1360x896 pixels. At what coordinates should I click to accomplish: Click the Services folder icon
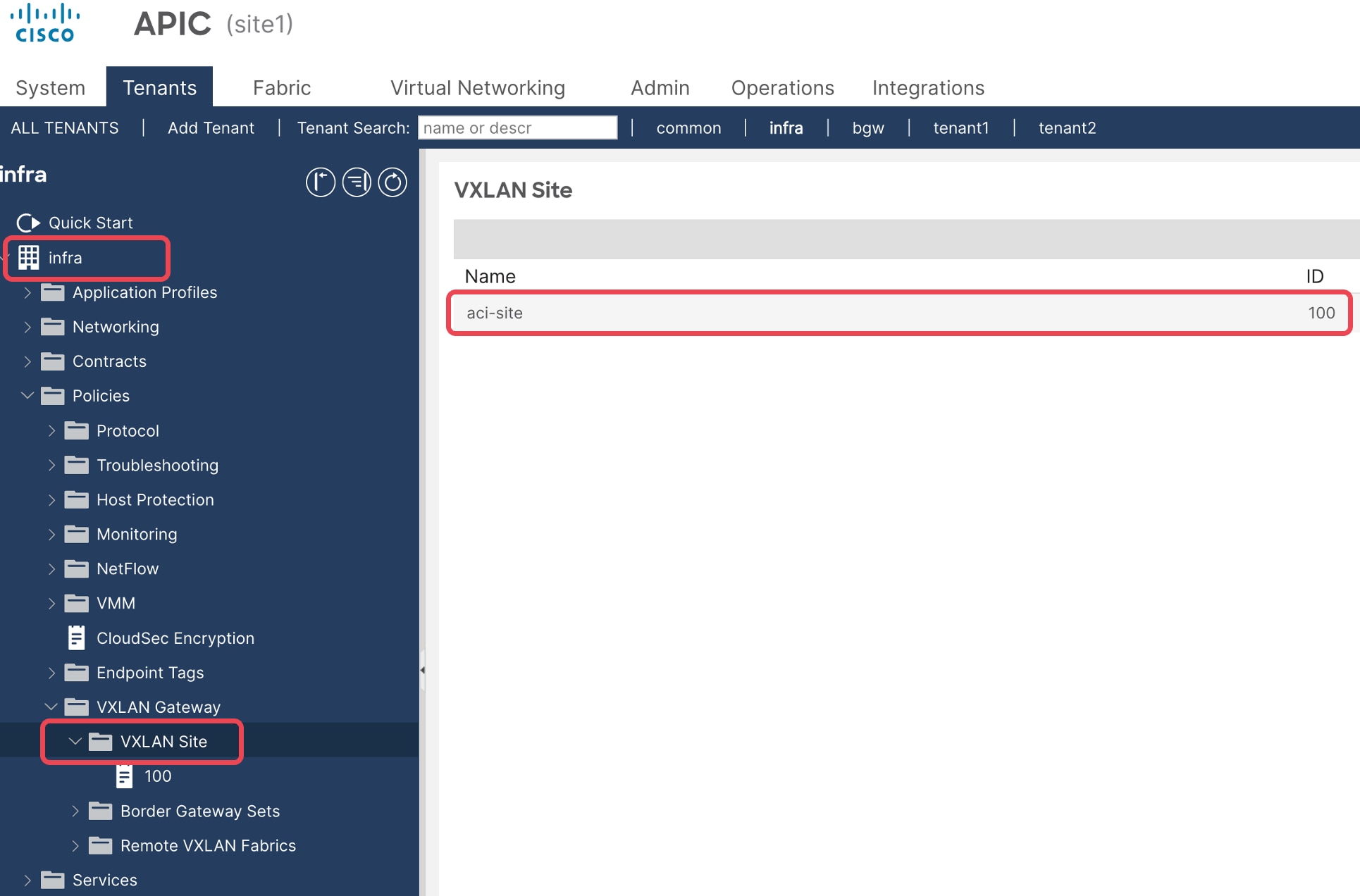53,880
